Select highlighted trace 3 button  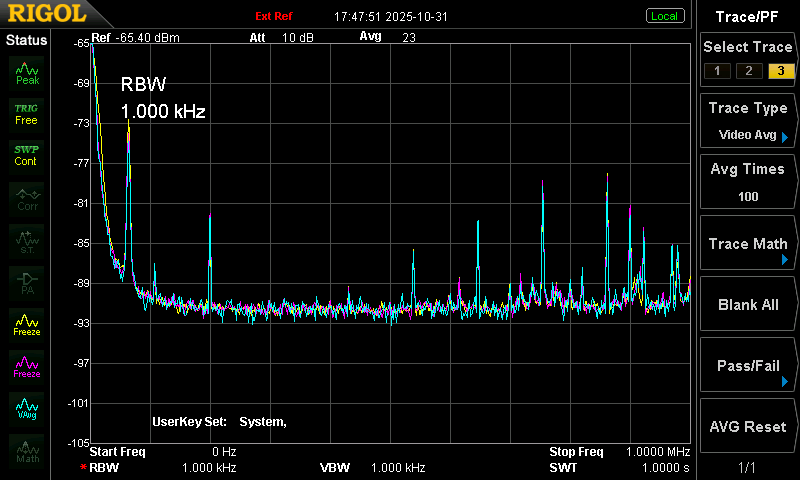coord(781,71)
